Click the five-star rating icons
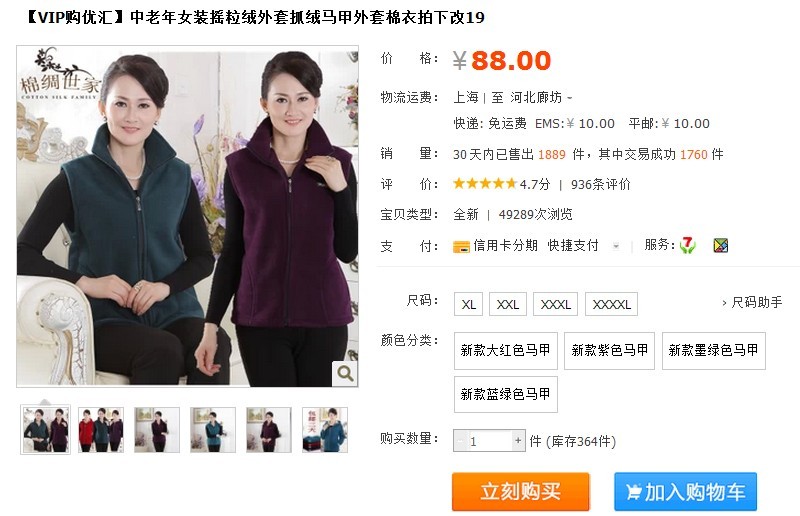This screenshot has height=516, width=800. click(485, 184)
